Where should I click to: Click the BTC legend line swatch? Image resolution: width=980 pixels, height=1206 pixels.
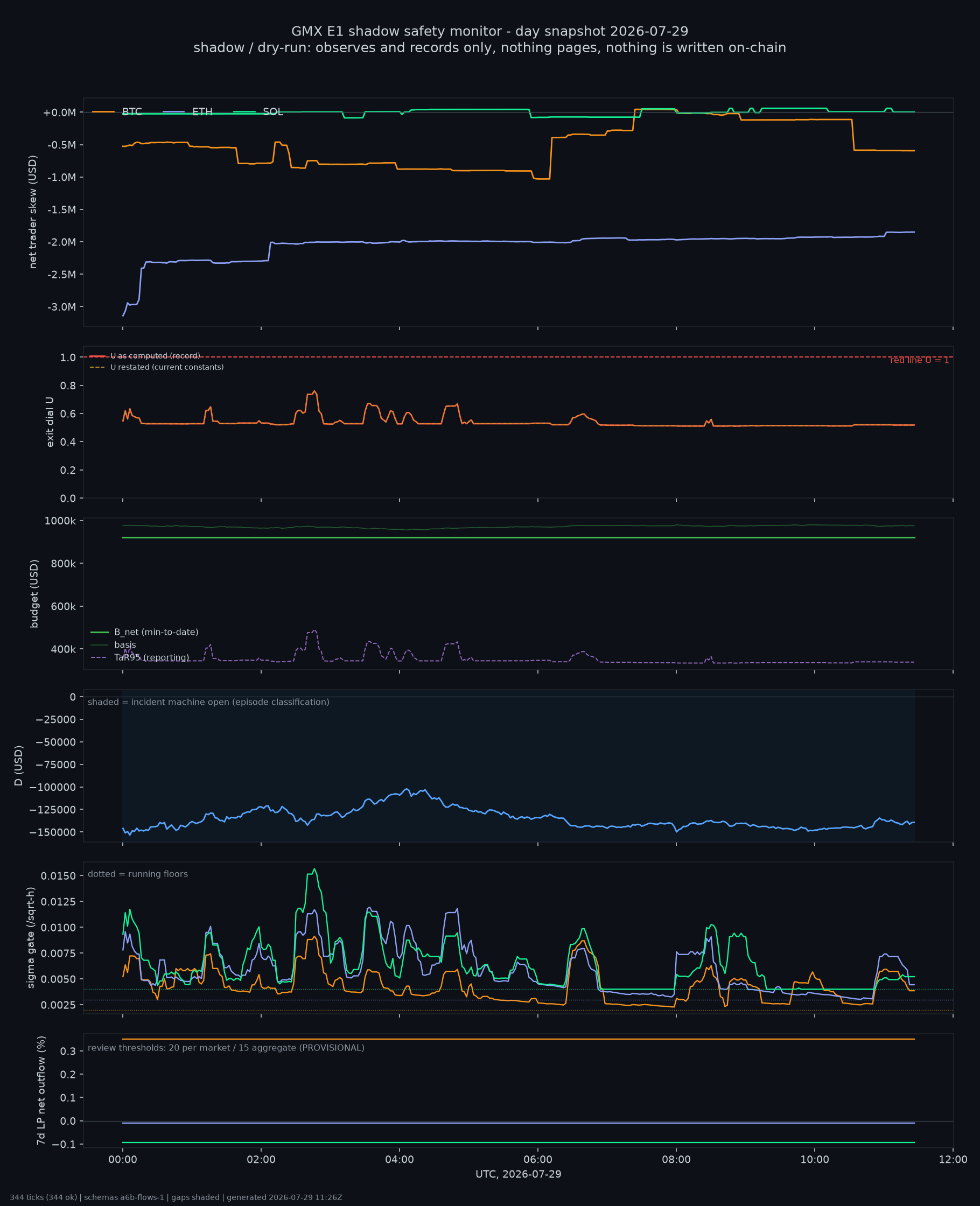pos(103,112)
